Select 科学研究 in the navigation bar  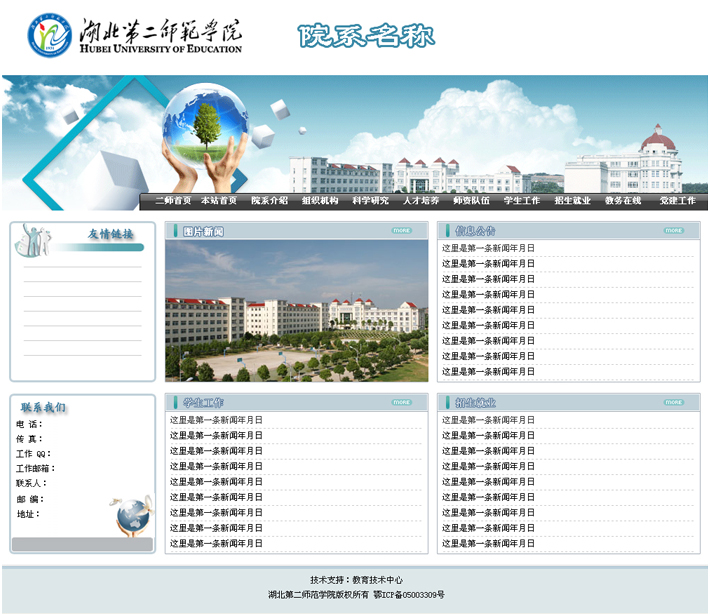tap(370, 201)
